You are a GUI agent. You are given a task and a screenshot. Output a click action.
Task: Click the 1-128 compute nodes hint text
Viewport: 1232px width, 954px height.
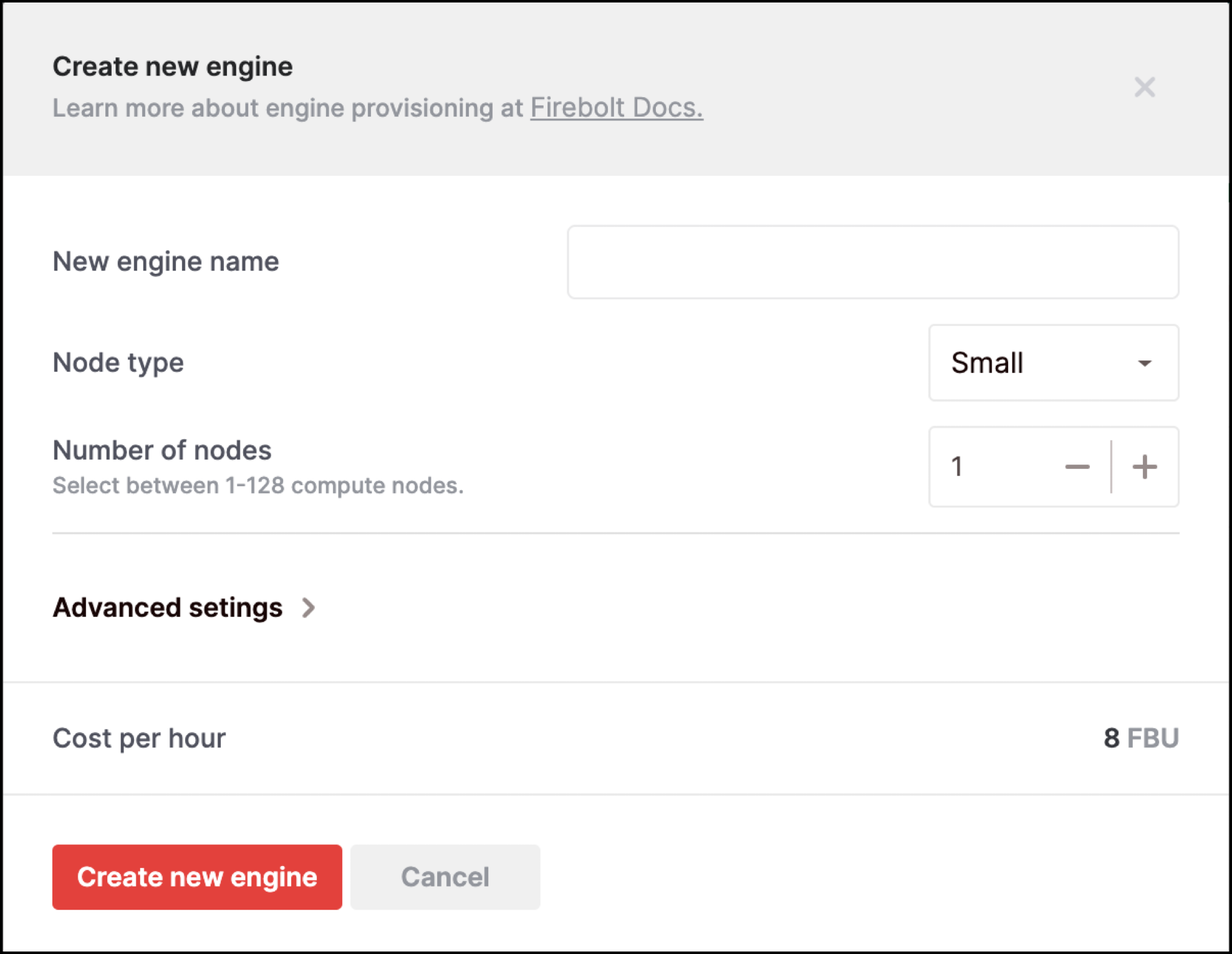click(258, 486)
